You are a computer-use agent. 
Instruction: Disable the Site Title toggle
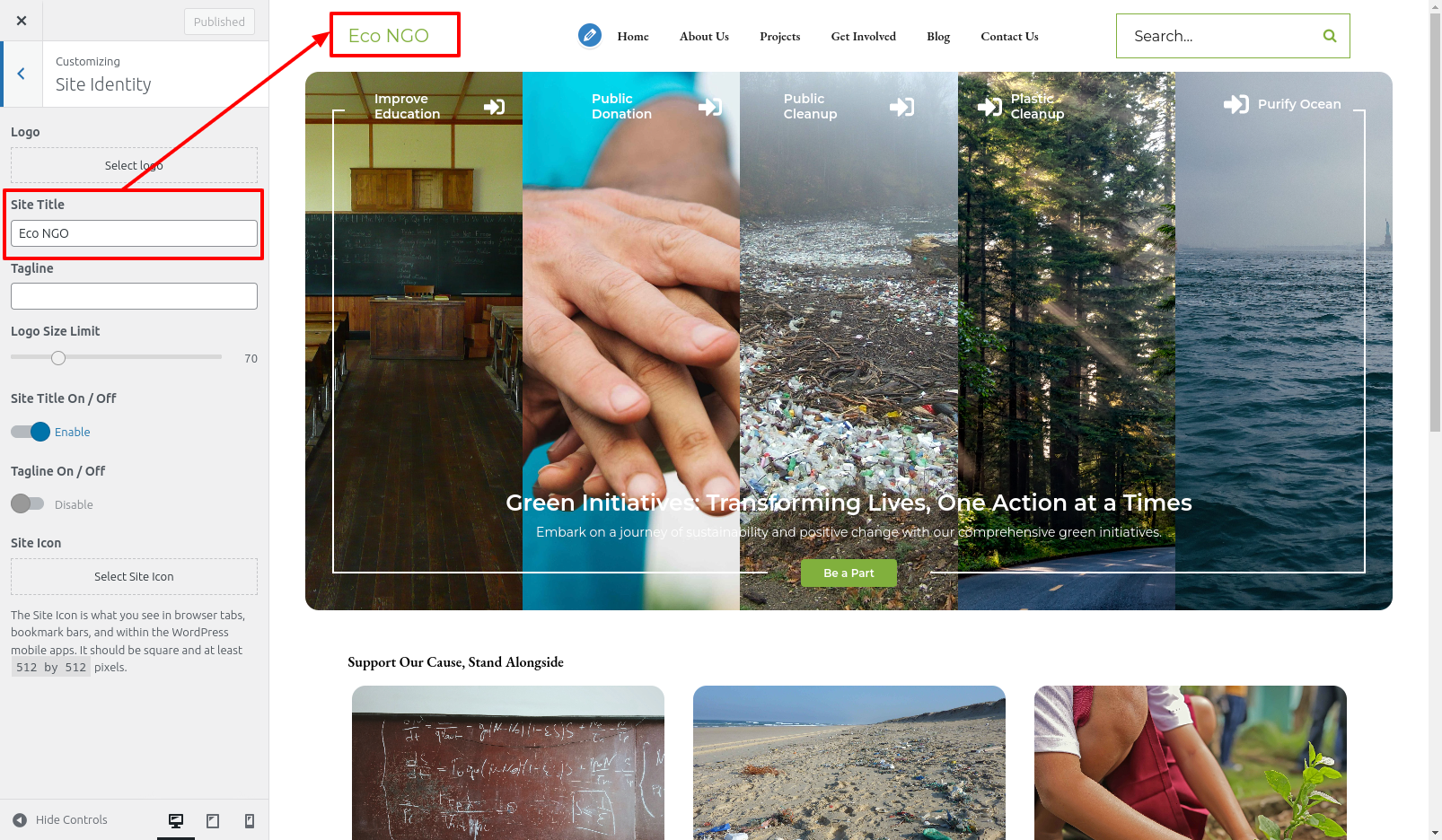pyautogui.click(x=29, y=432)
